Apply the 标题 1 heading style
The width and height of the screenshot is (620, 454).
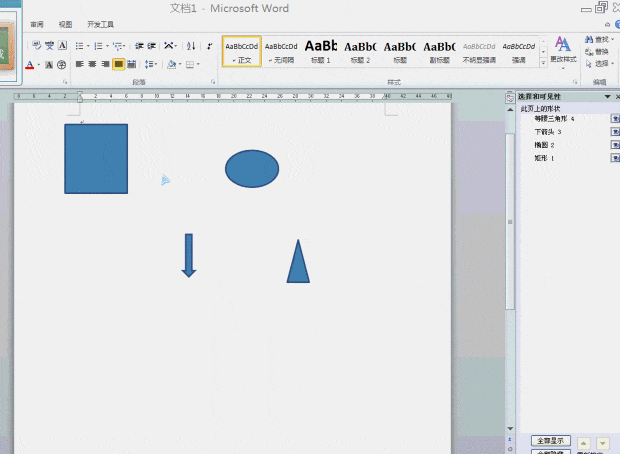pos(320,50)
